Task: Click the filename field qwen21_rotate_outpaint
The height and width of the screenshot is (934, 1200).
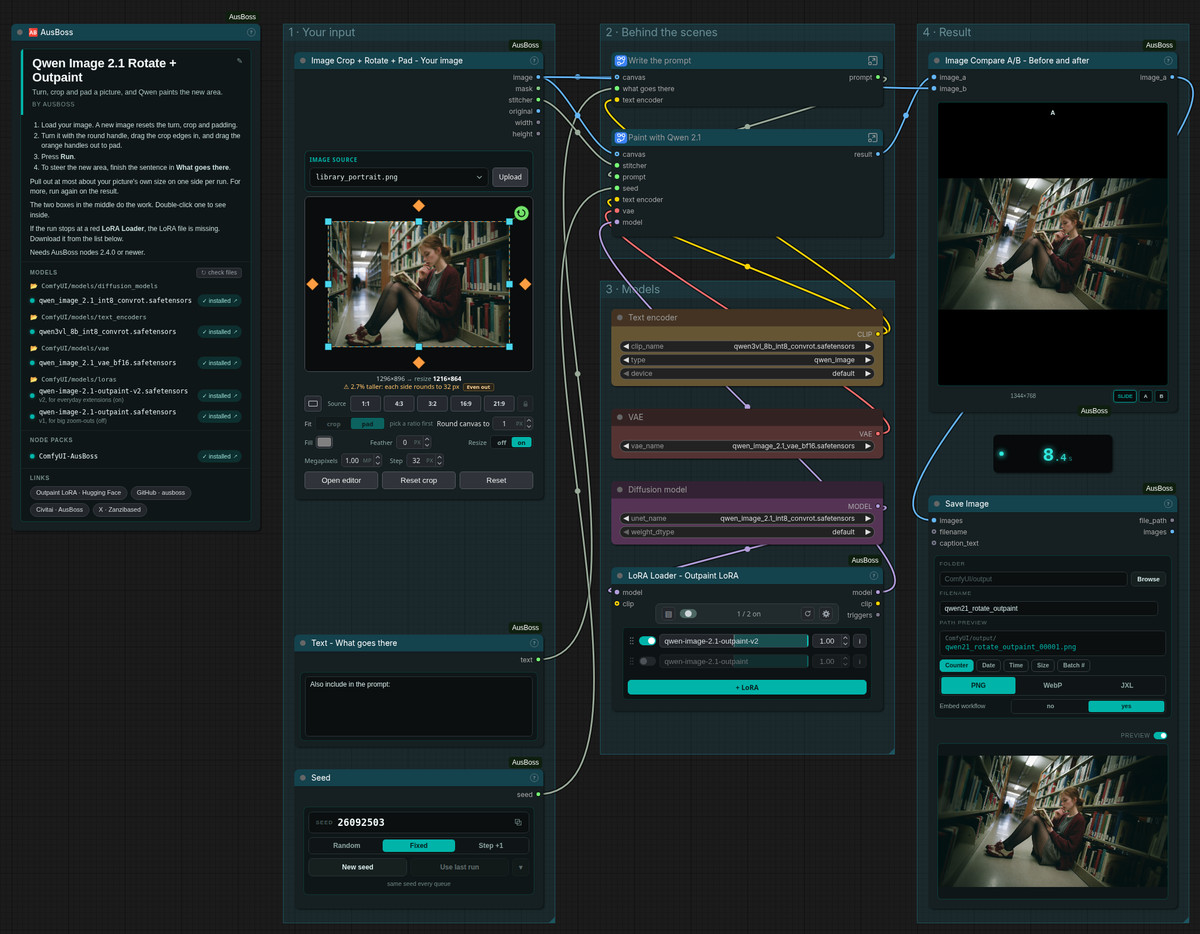Action: (1048, 608)
